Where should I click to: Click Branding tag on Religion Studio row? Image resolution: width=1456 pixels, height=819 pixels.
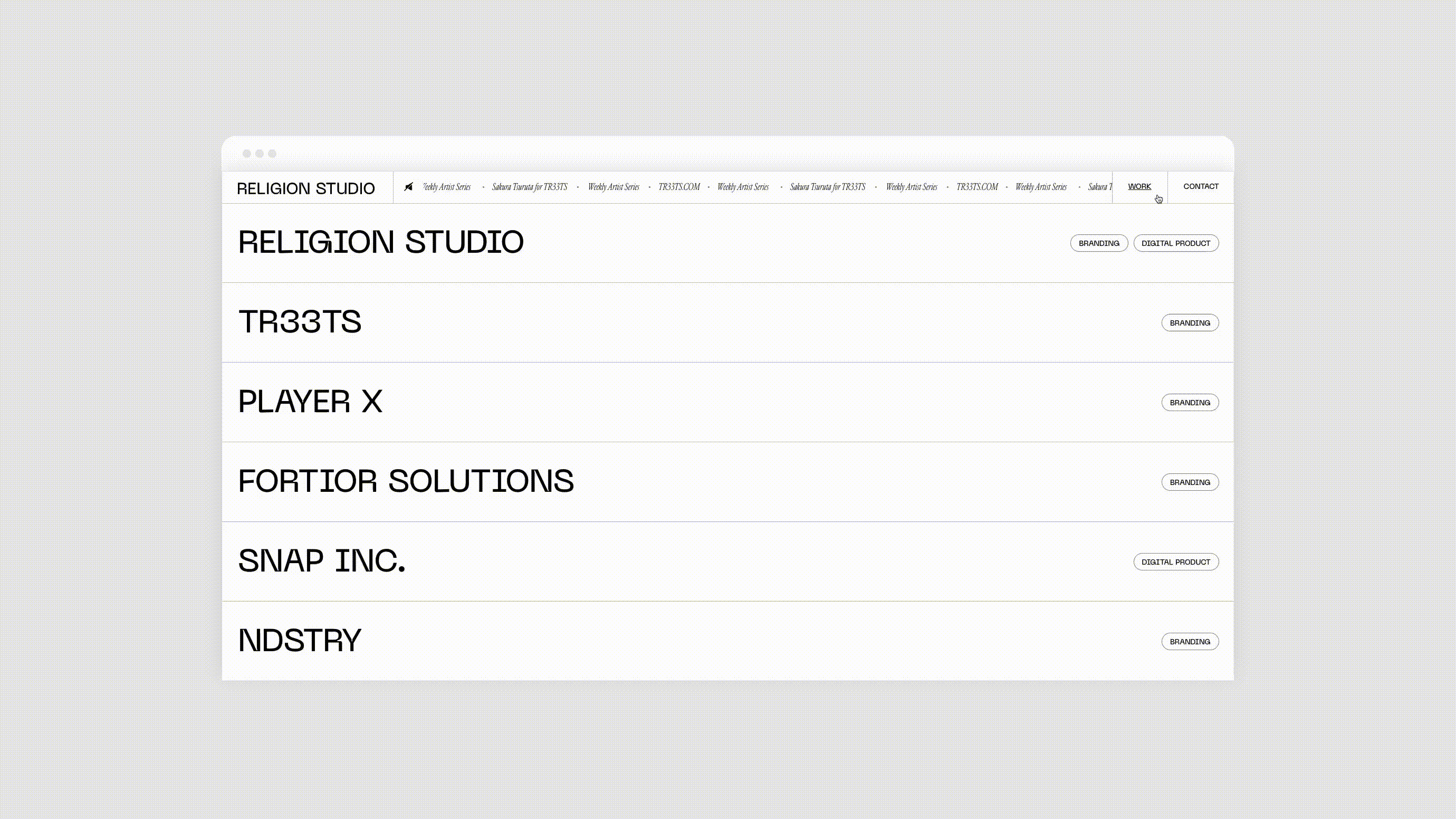click(x=1098, y=243)
